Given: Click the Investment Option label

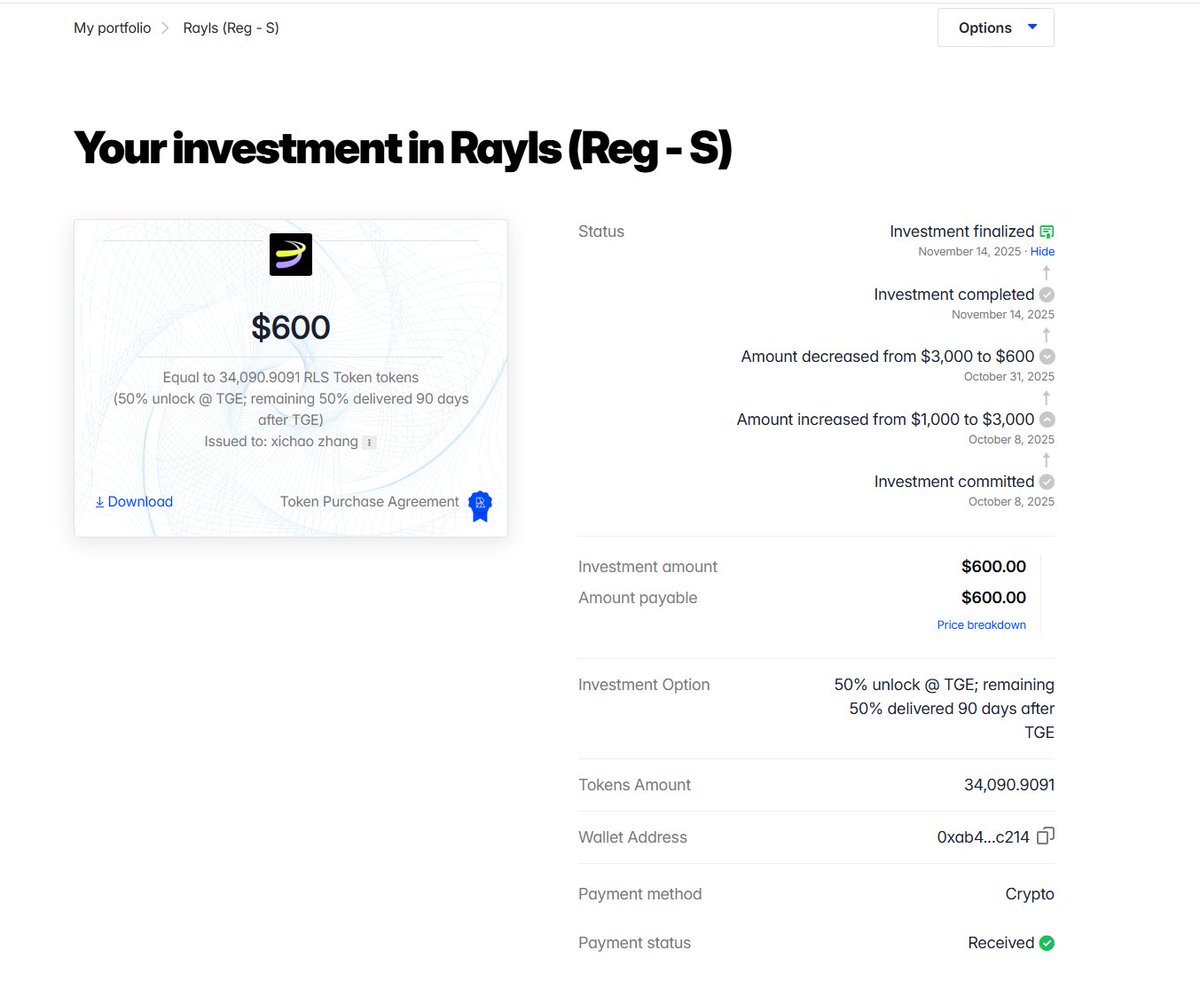Looking at the screenshot, I should pos(644,685).
